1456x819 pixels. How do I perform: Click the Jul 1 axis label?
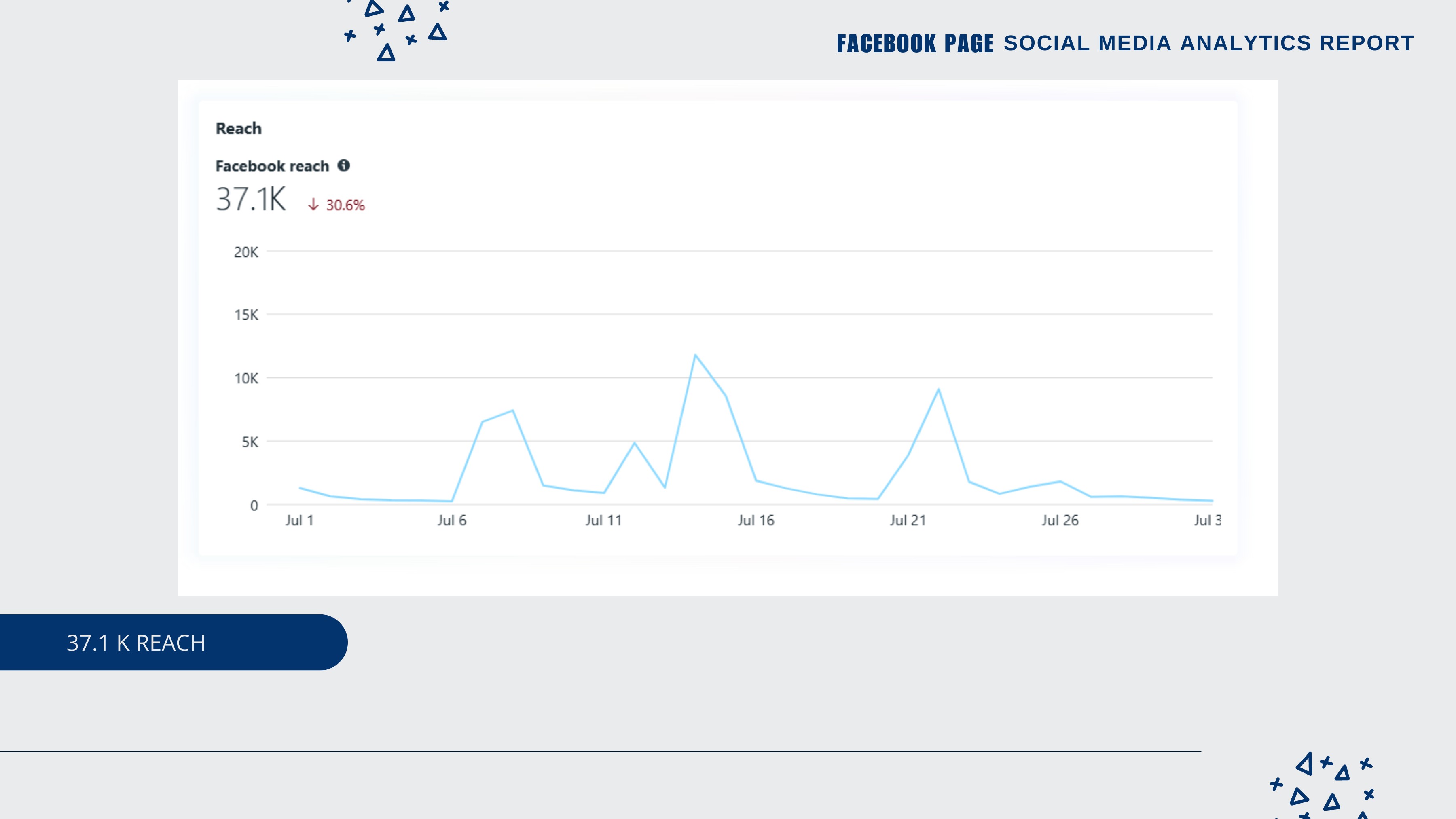tap(299, 520)
